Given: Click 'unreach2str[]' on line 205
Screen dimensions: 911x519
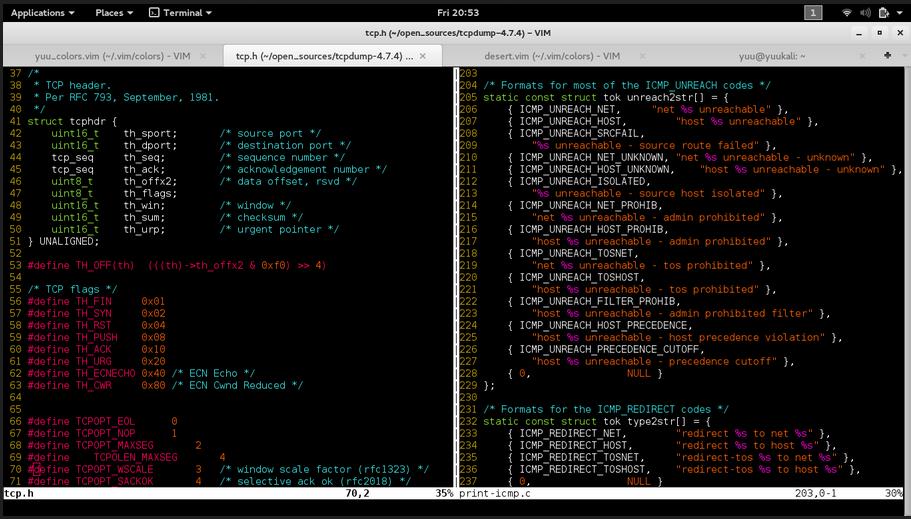Looking at the screenshot, I should click(x=666, y=98).
